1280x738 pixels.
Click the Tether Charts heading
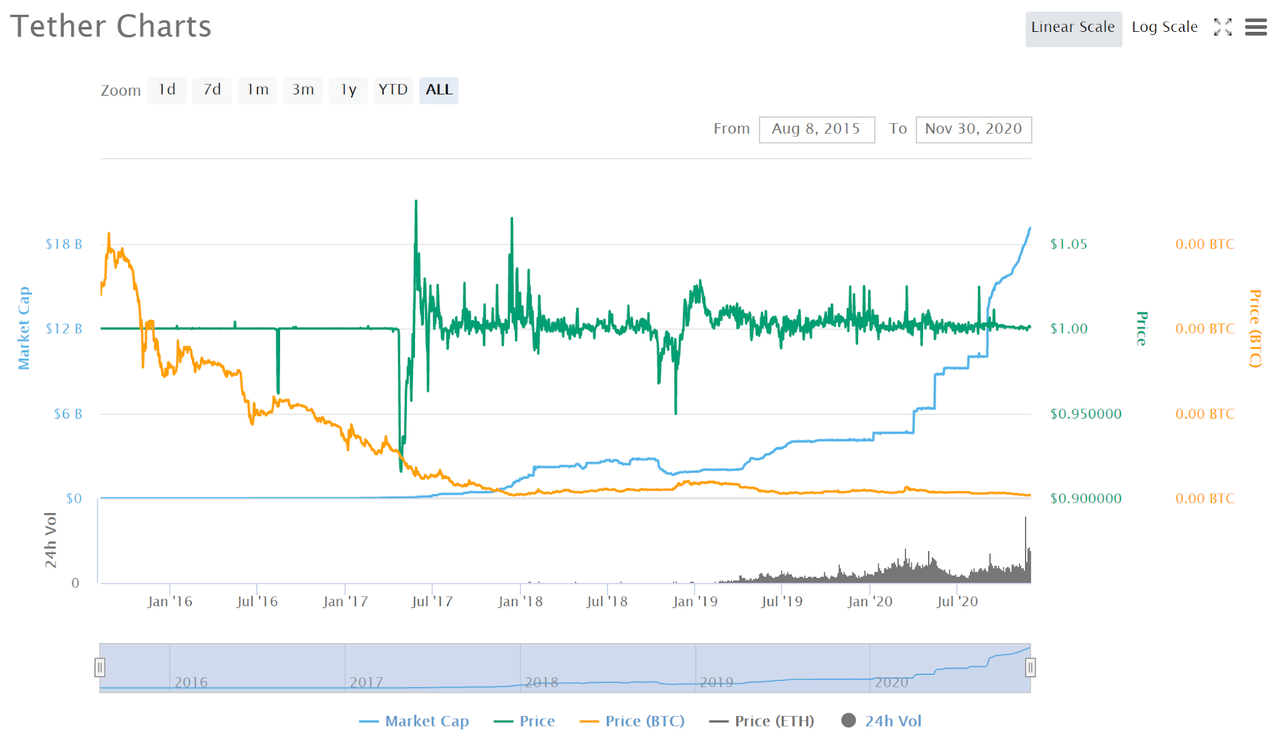coord(111,26)
